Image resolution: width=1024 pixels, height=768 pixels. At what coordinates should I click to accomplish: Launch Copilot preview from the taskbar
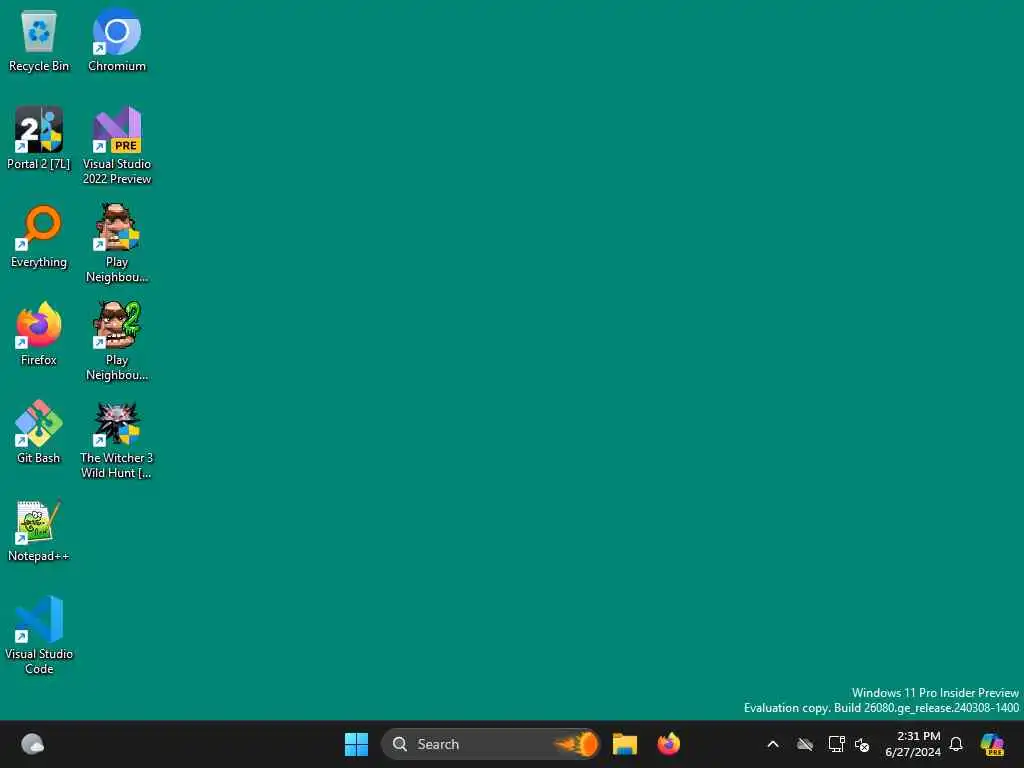(992, 744)
